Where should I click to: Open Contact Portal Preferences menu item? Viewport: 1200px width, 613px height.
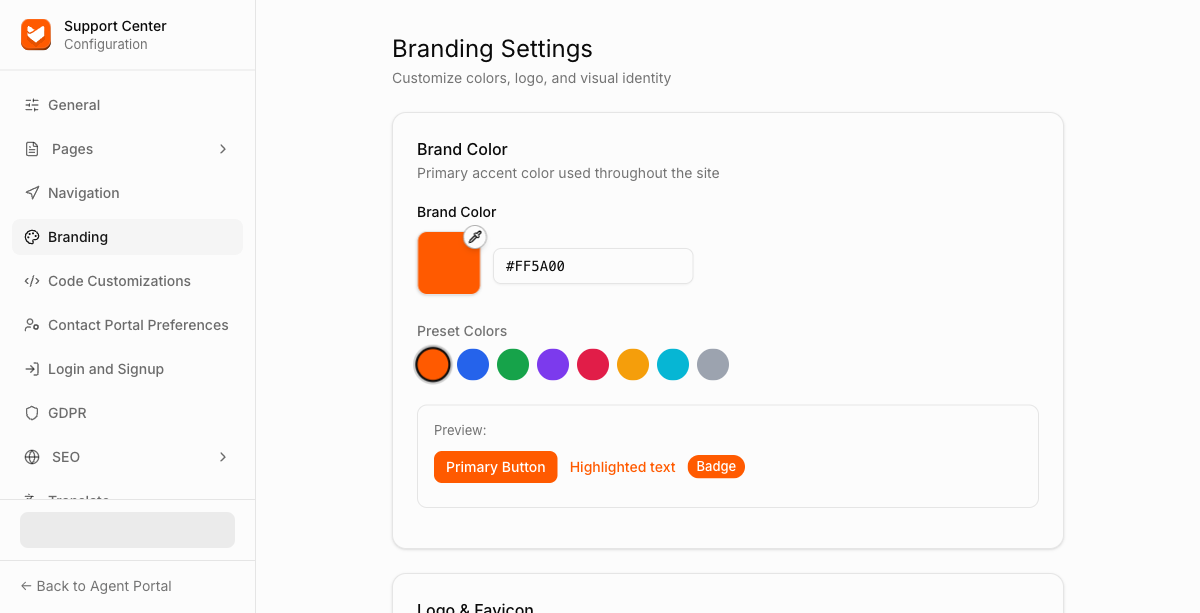coord(127,325)
